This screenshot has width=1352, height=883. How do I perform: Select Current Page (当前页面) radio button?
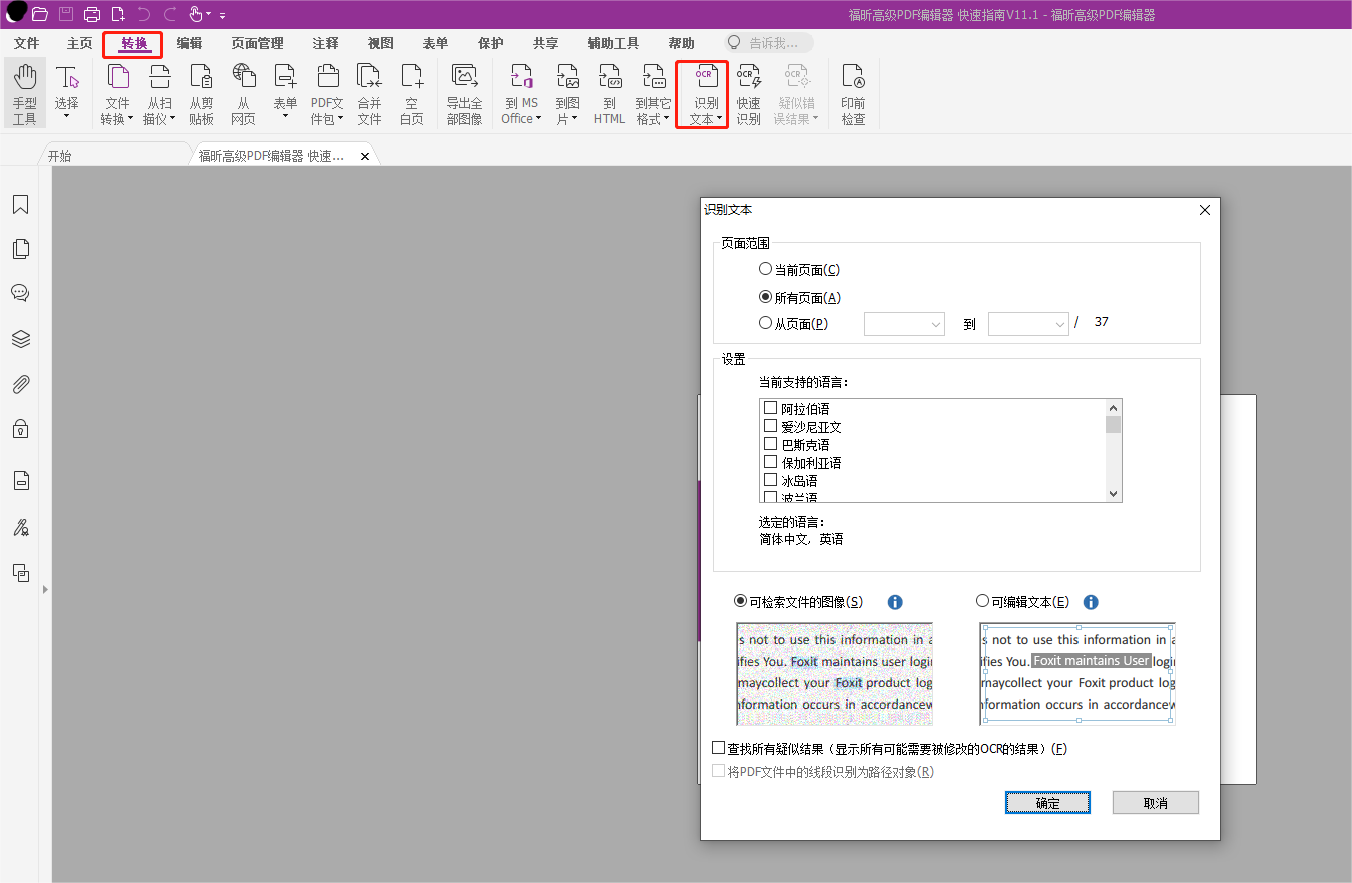766,269
